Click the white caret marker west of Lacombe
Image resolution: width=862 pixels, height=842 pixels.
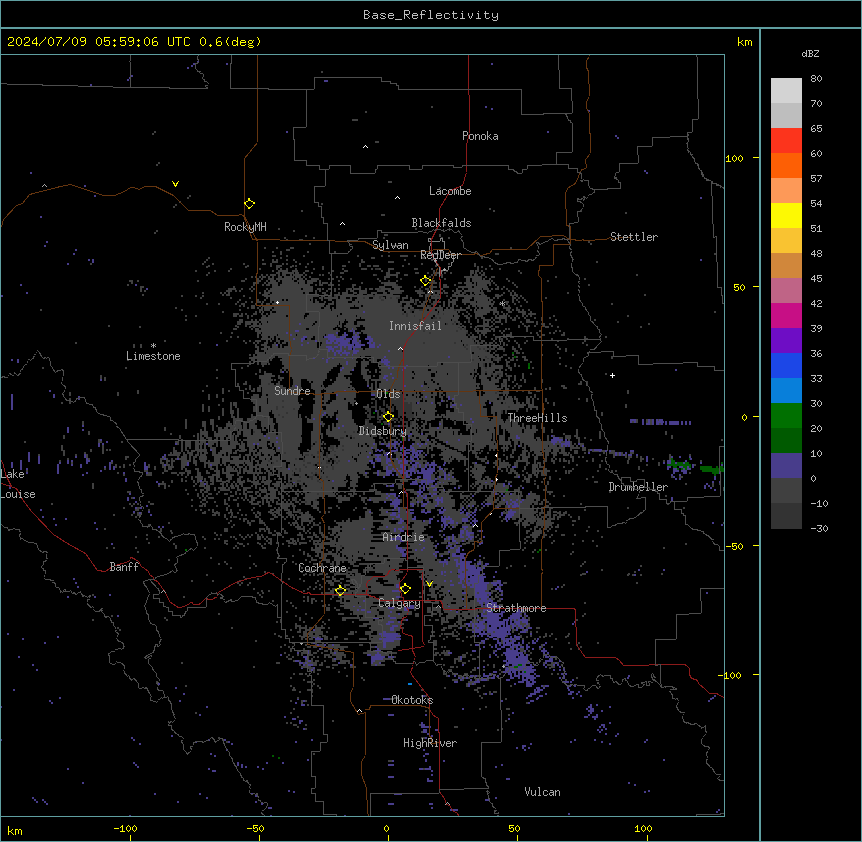pos(397,198)
